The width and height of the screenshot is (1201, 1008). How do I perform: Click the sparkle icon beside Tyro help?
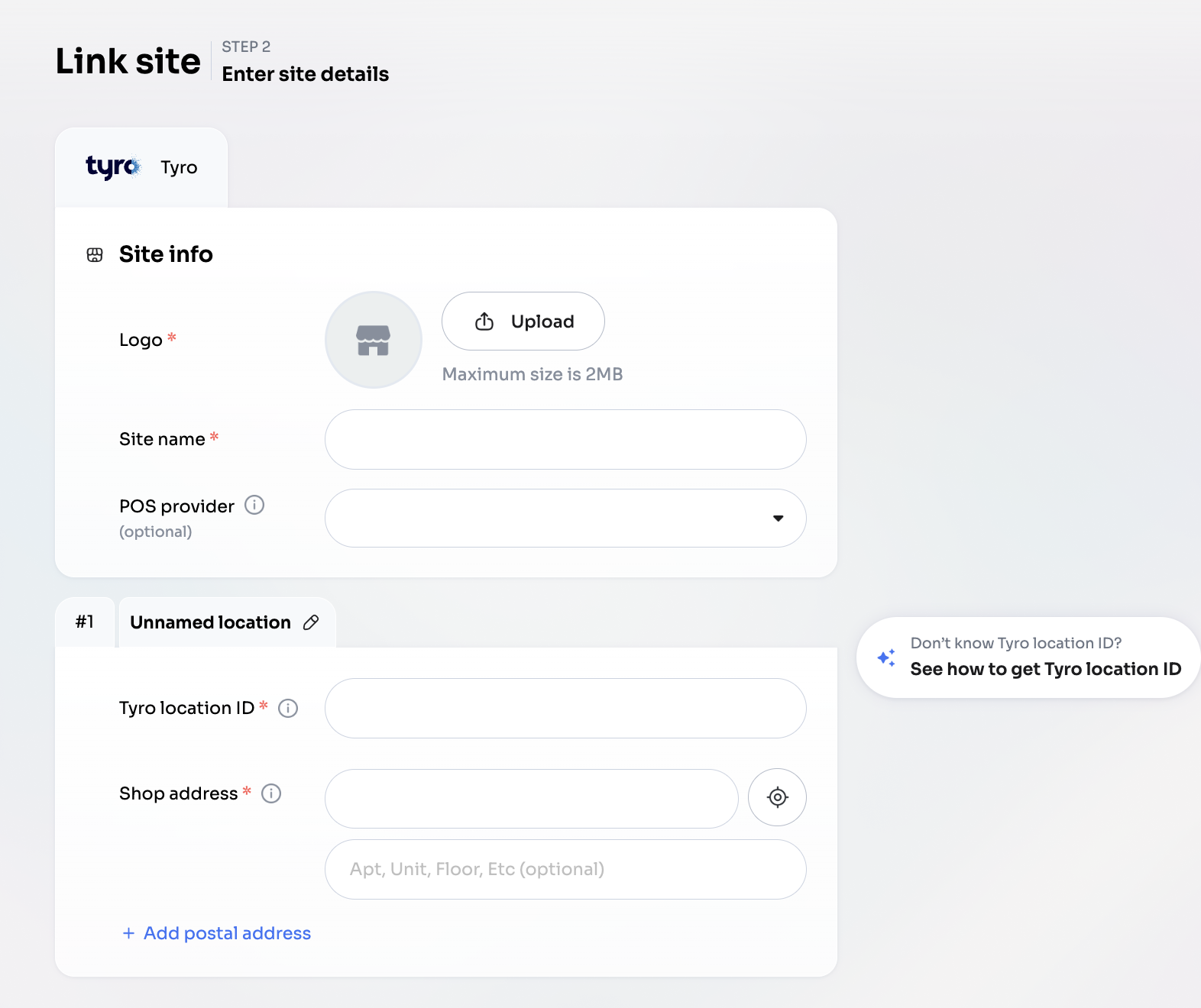coord(886,657)
